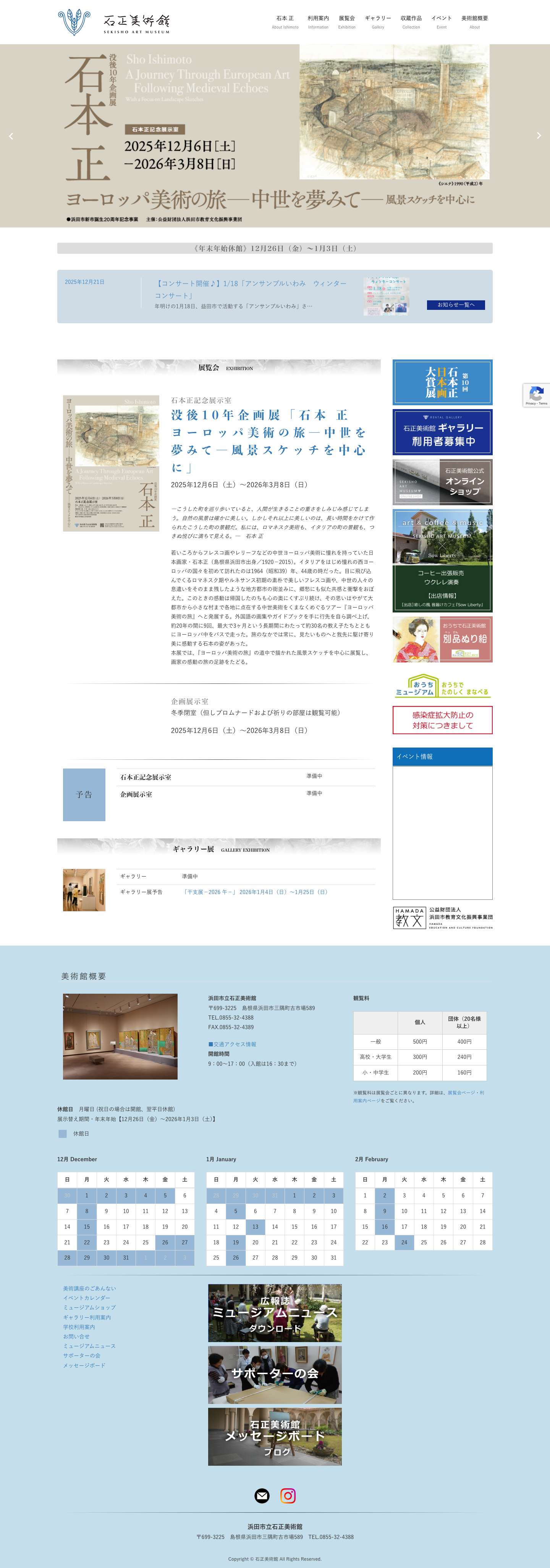Image resolution: width=550 pixels, height=1568 pixels.
Task: Click the email envelope icon
Action: pyautogui.click(x=262, y=1495)
